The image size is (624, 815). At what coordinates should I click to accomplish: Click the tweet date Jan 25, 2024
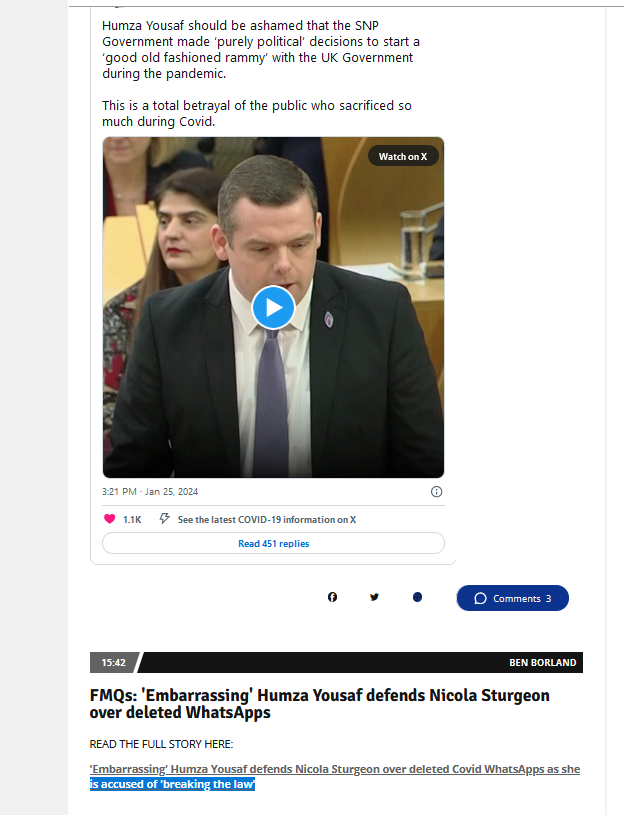click(171, 492)
